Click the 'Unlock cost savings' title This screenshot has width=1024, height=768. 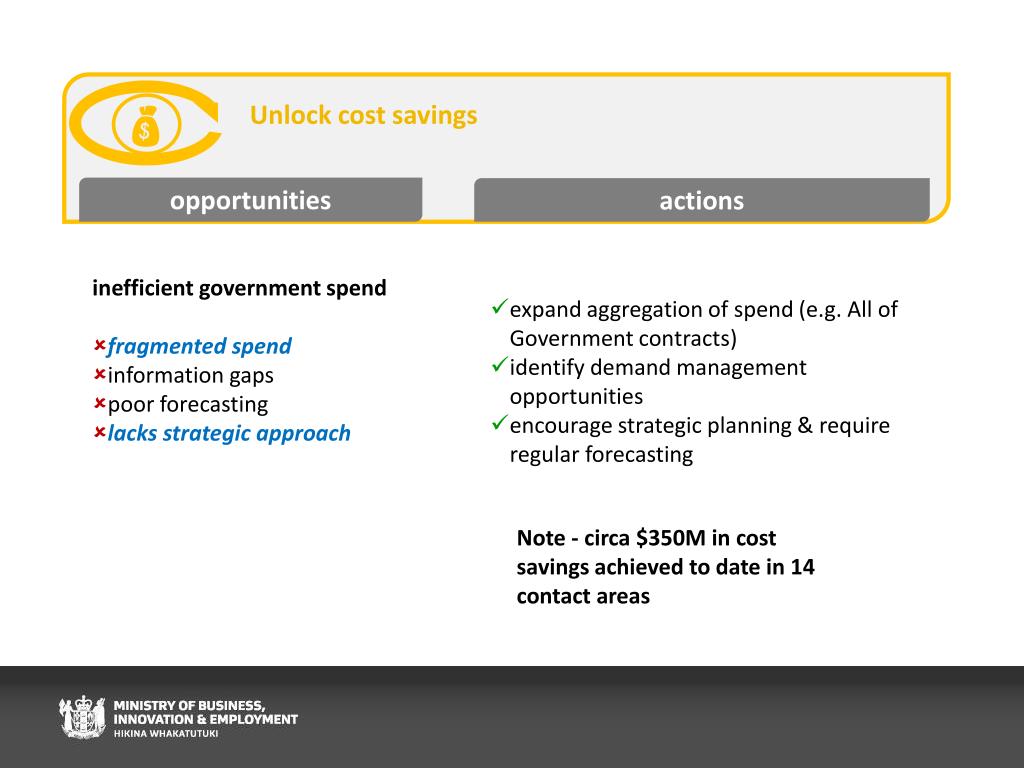tap(364, 115)
